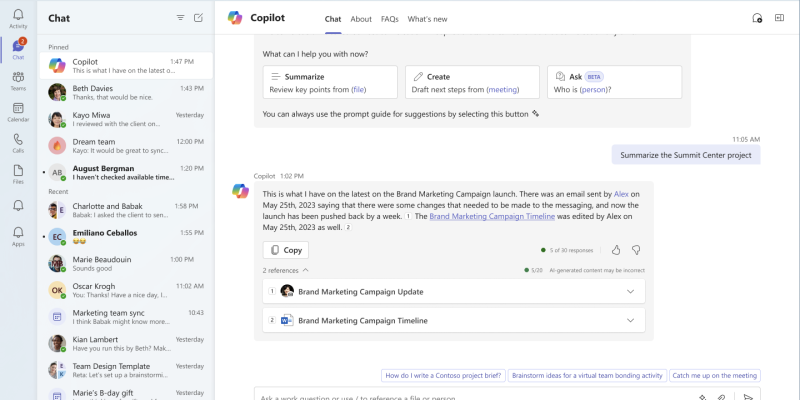Viewport: 800px width, 400px height.
Task: Click the attach paperclip icon
Action: (x=721, y=397)
